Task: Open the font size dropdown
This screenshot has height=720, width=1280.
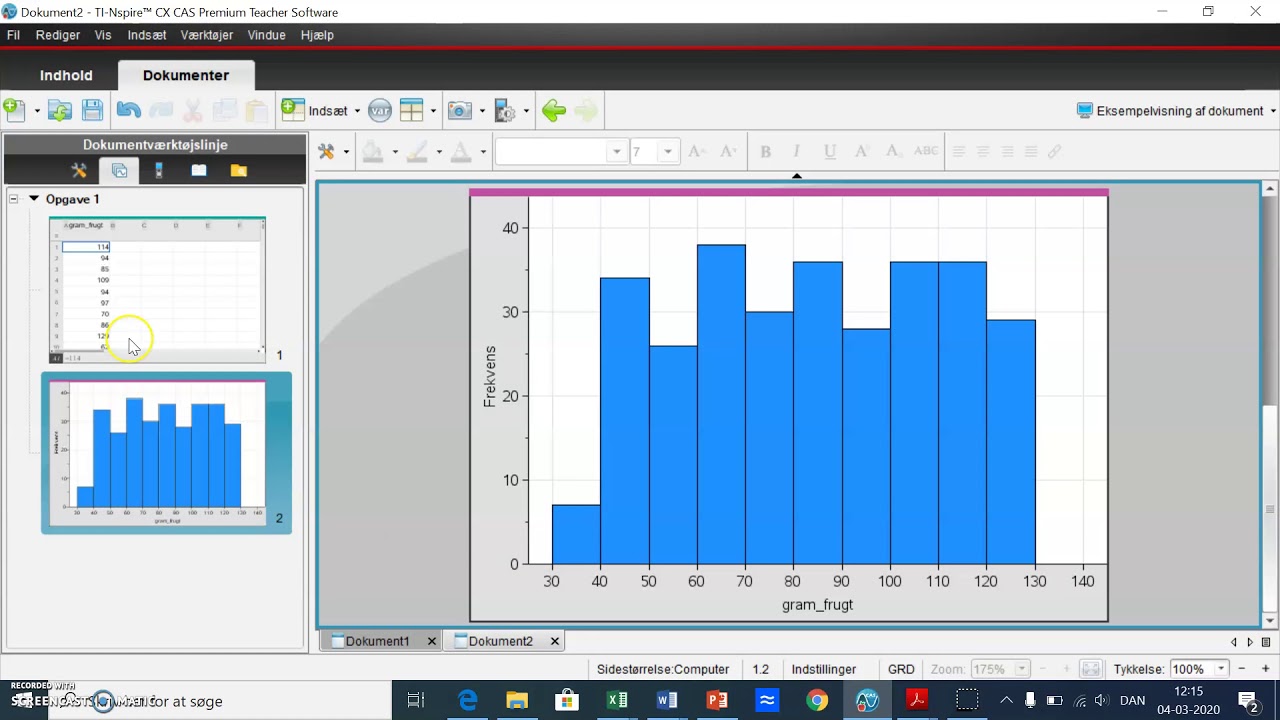Action: pos(667,151)
